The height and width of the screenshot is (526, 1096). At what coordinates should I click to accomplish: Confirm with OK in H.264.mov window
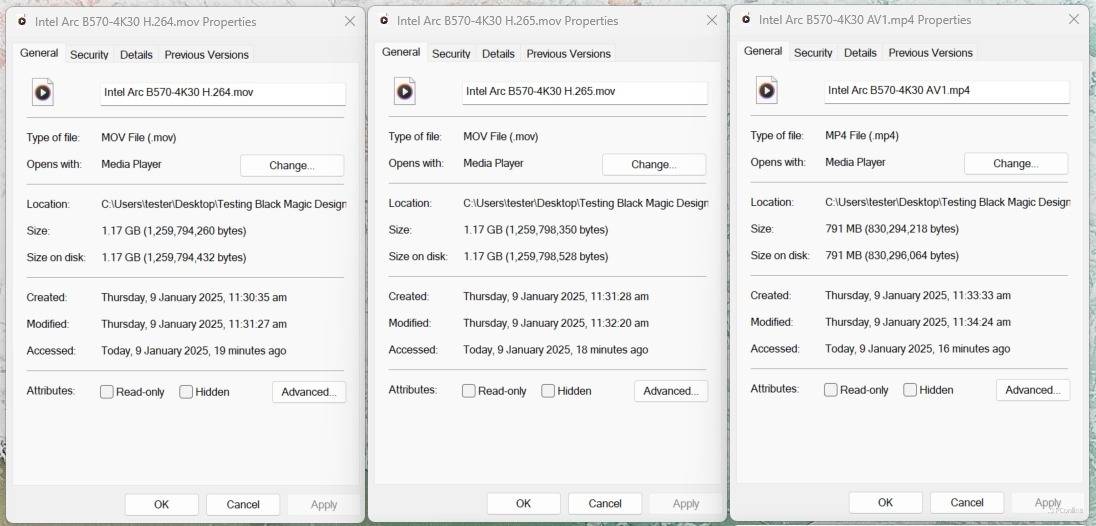tap(161, 504)
